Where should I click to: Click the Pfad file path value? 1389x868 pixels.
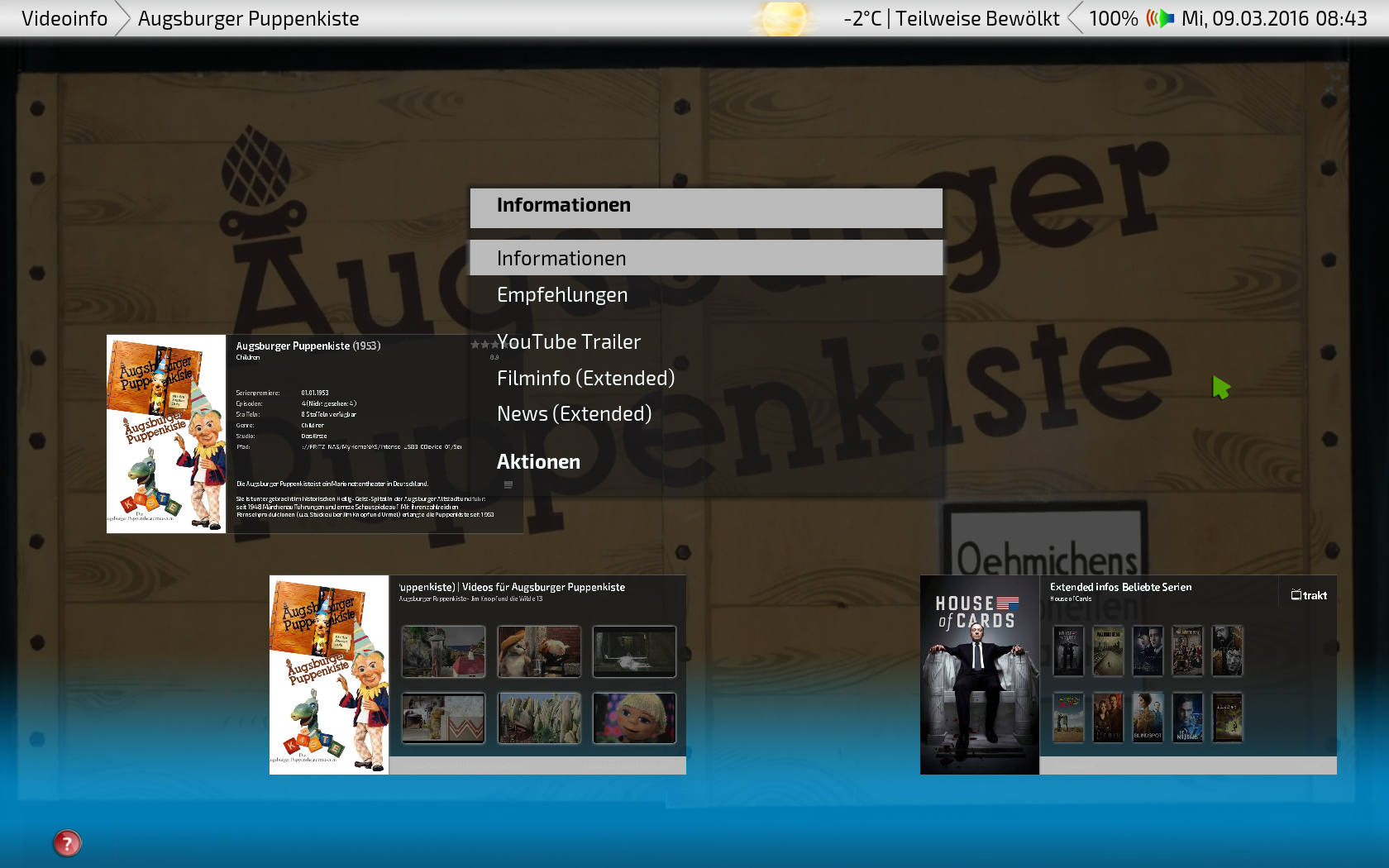coord(381,446)
